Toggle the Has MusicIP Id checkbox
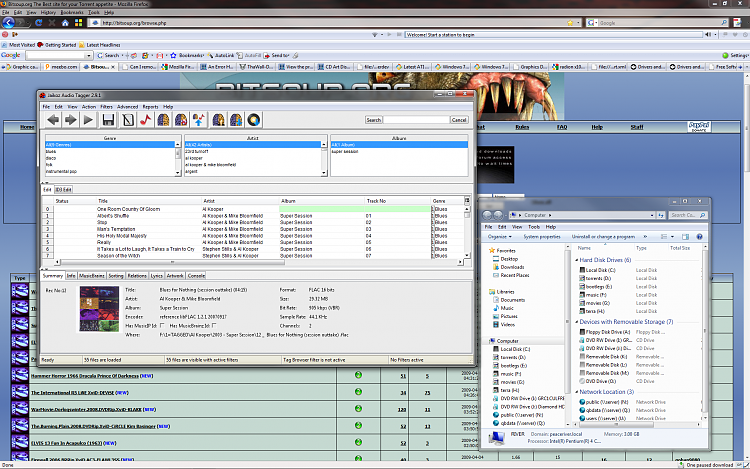 pos(162,326)
